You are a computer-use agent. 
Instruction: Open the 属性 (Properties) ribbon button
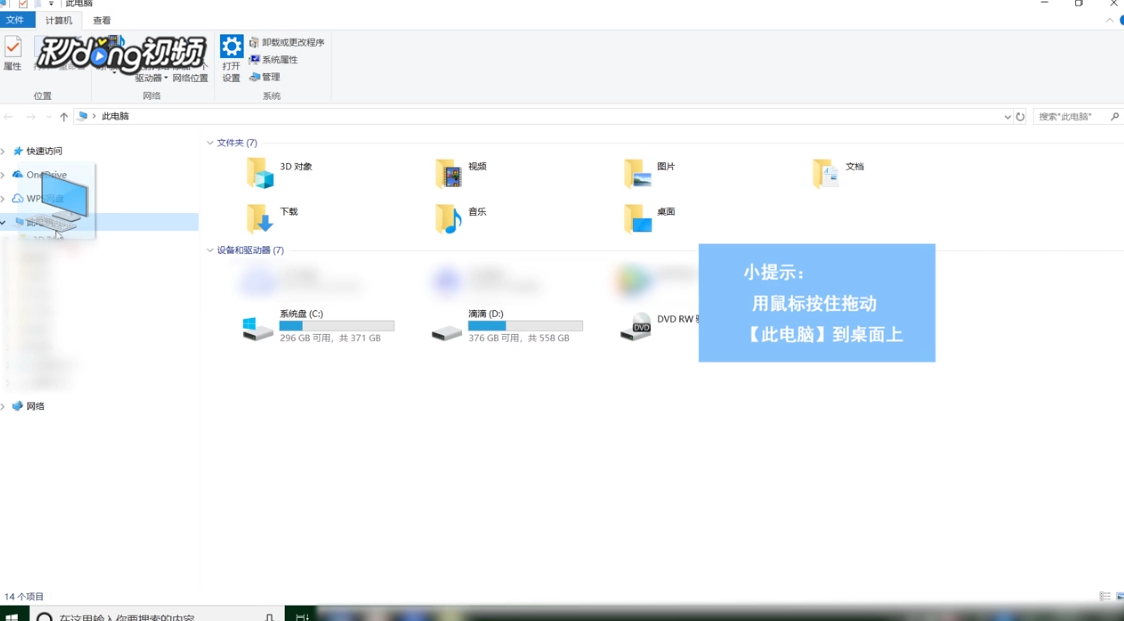(x=12, y=54)
